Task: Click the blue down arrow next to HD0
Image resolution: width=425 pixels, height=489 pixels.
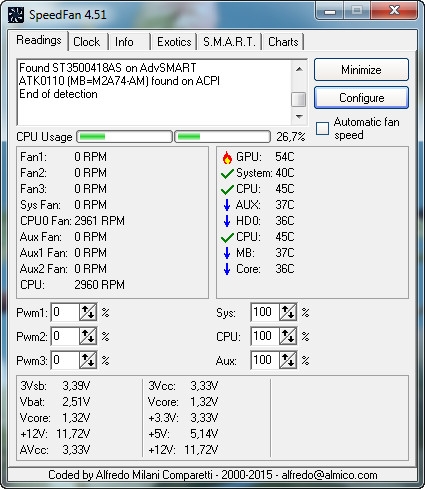Action: click(x=227, y=221)
